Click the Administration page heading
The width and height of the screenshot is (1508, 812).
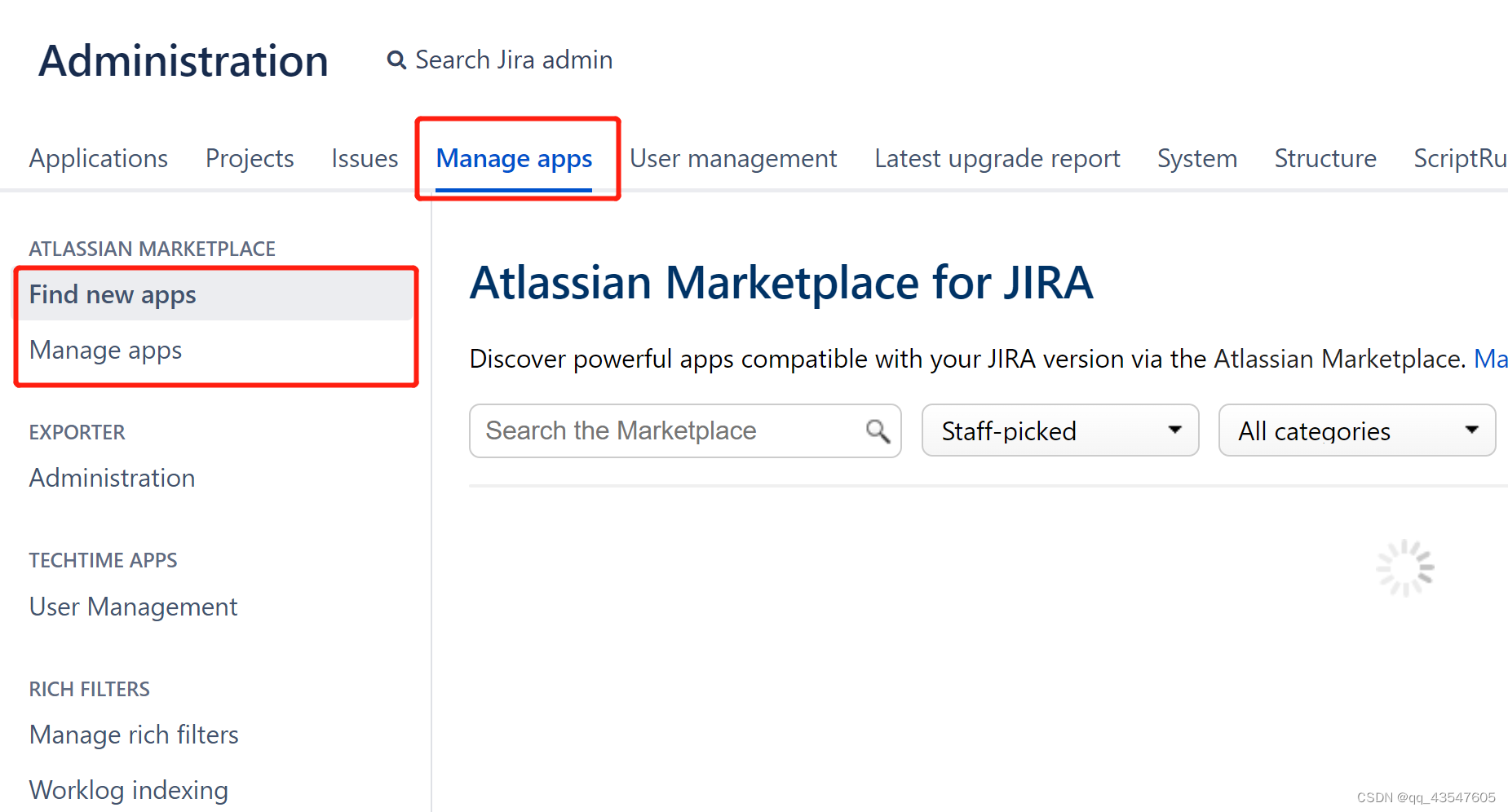point(184,61)
